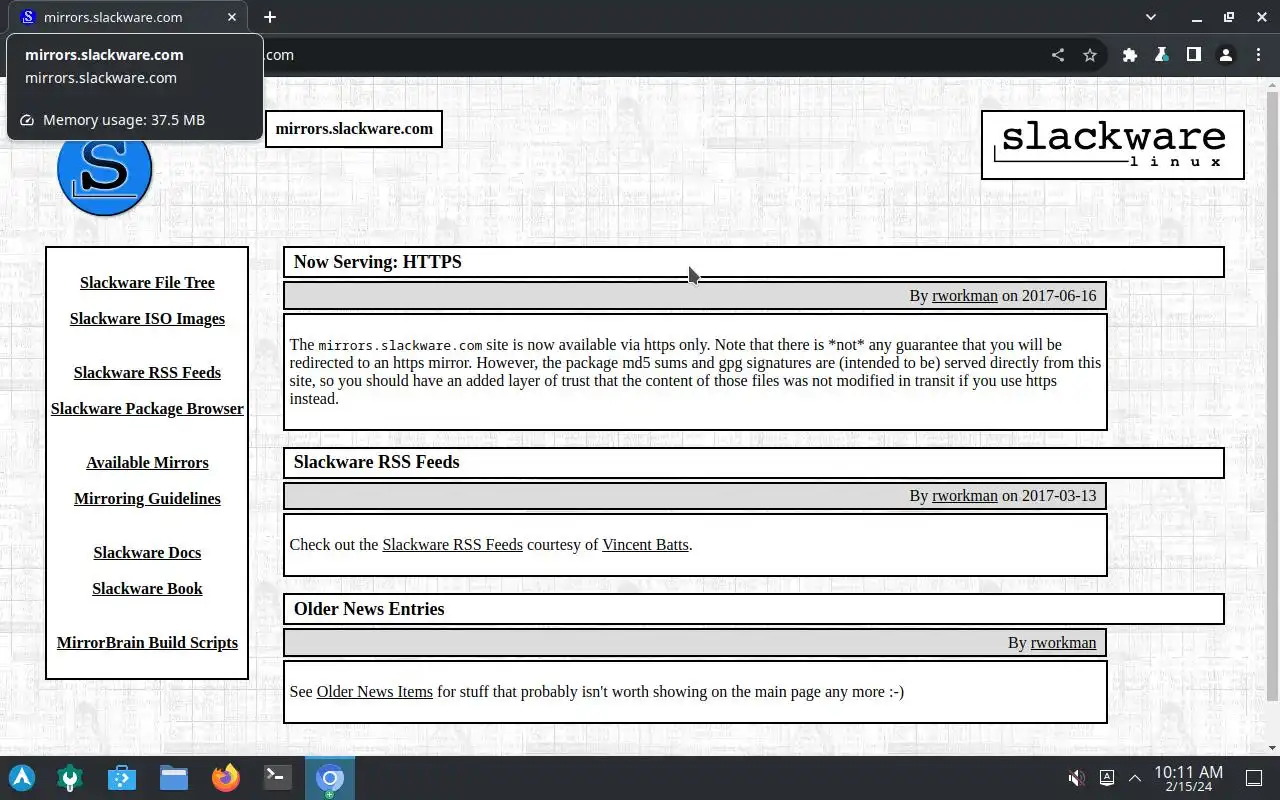Screen dimensions: 1280x800
Task: Open the Arch application launcher
Action: click(22, 778)
